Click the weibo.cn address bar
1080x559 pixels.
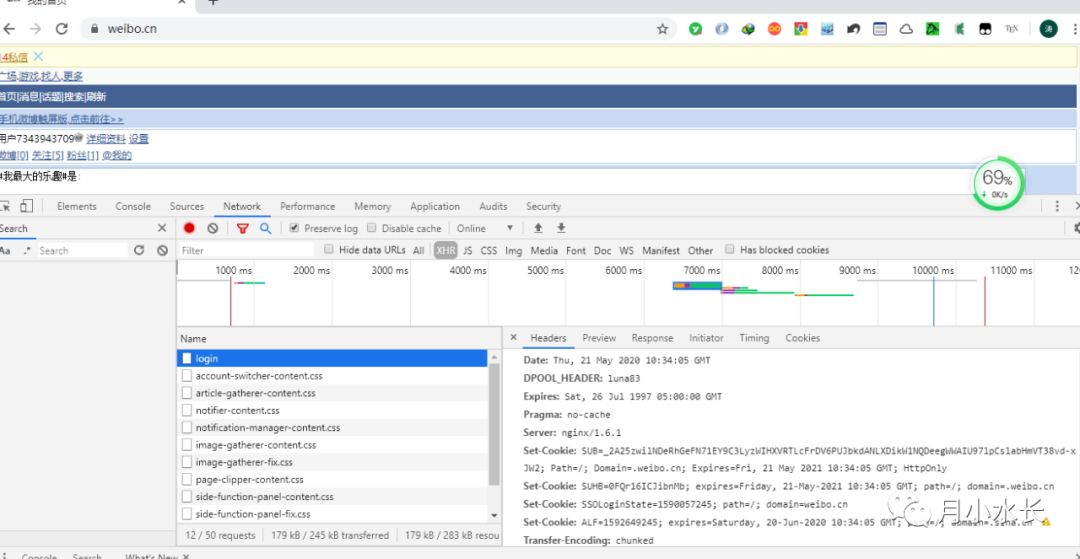tap(379, 29)
